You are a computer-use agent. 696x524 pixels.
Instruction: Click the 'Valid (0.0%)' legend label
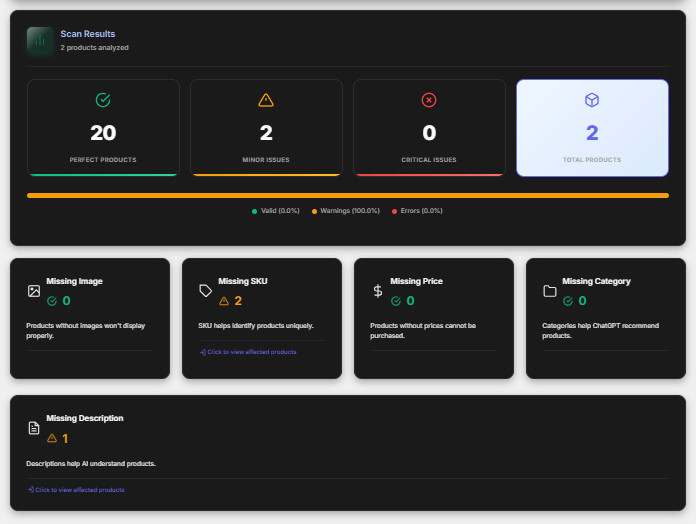click(280, 211)
